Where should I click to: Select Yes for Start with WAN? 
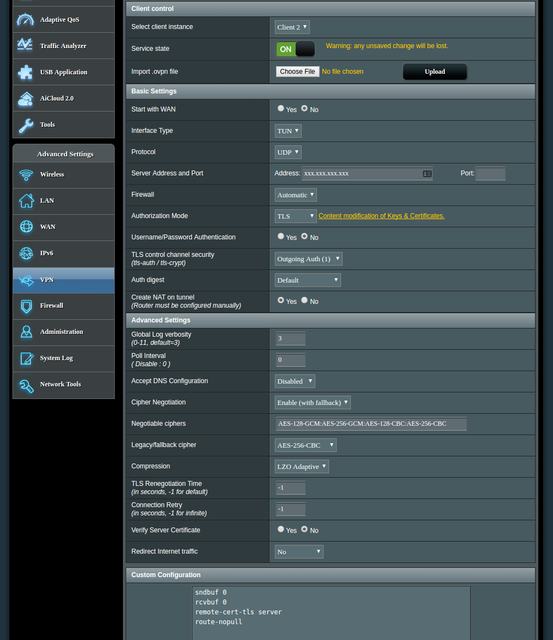[x=281, y=108]
